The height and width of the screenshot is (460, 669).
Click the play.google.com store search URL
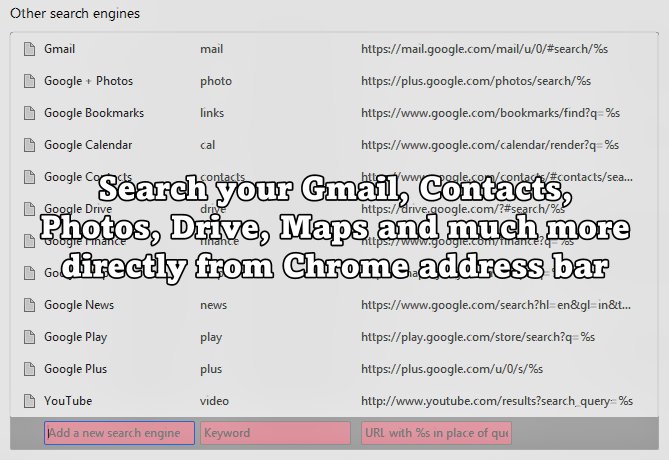pos(478,337)
